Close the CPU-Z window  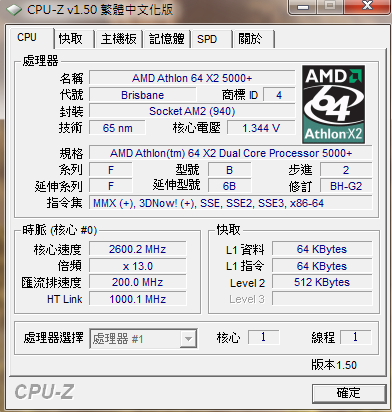click(x=367, y=6)
